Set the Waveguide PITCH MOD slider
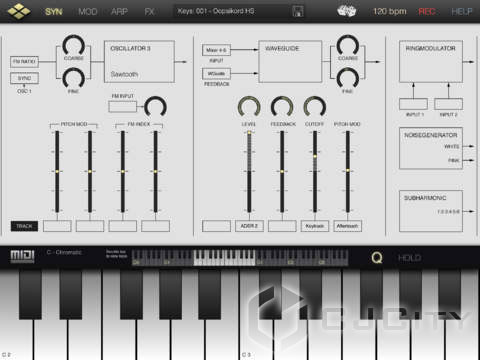480x360 pixels. tap(348, 171)
